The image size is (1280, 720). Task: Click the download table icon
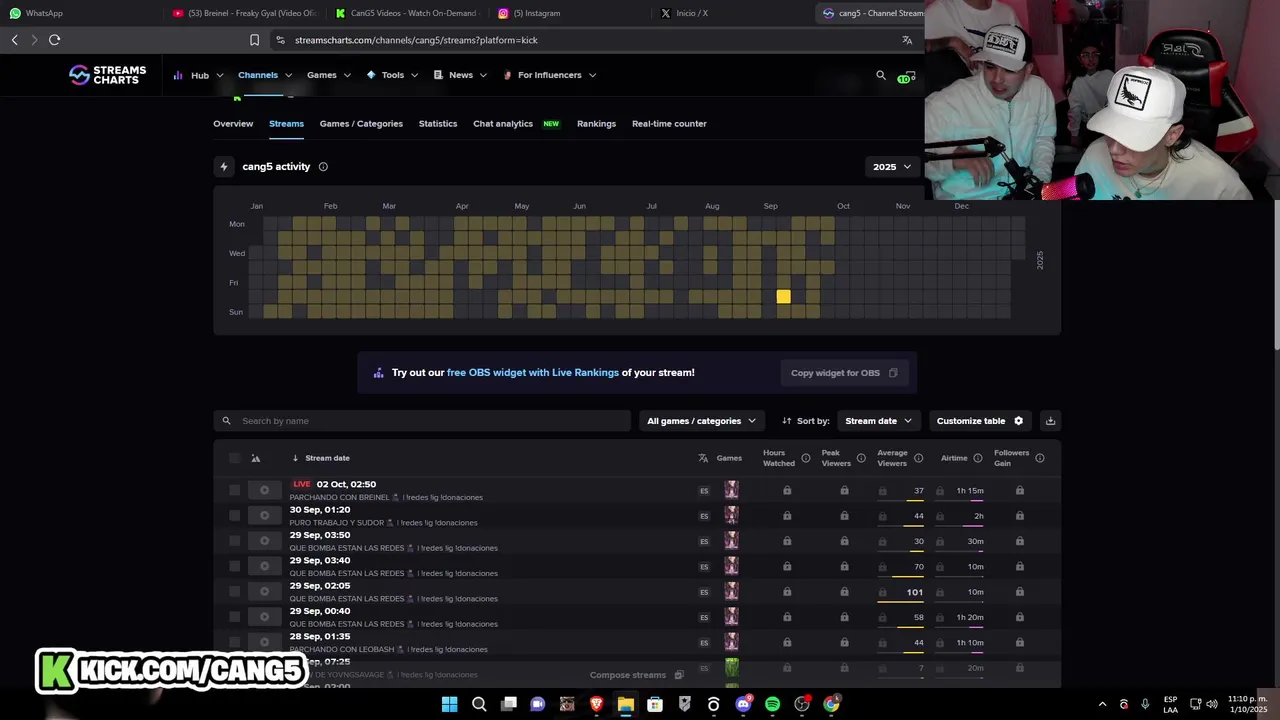pyautogui.click(x=1050, y=421)
